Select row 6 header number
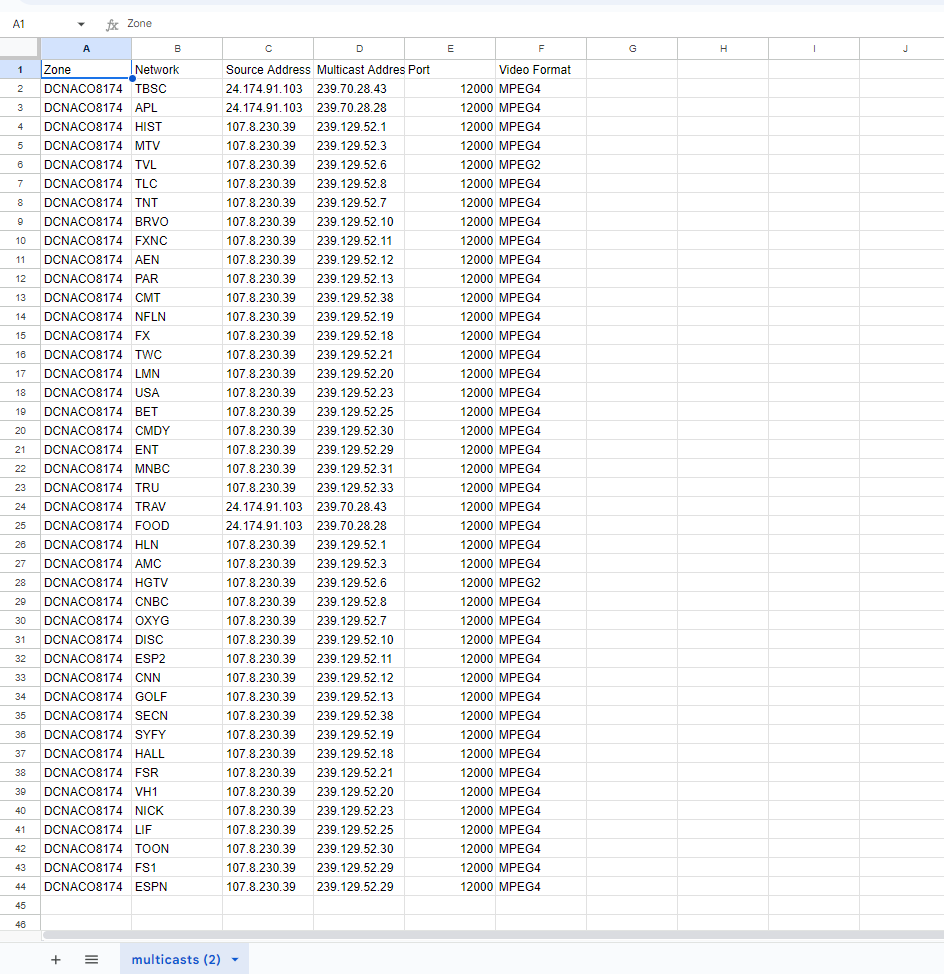Image resolution: width=944 pixels, height=974 pixels. click(20, 165)
